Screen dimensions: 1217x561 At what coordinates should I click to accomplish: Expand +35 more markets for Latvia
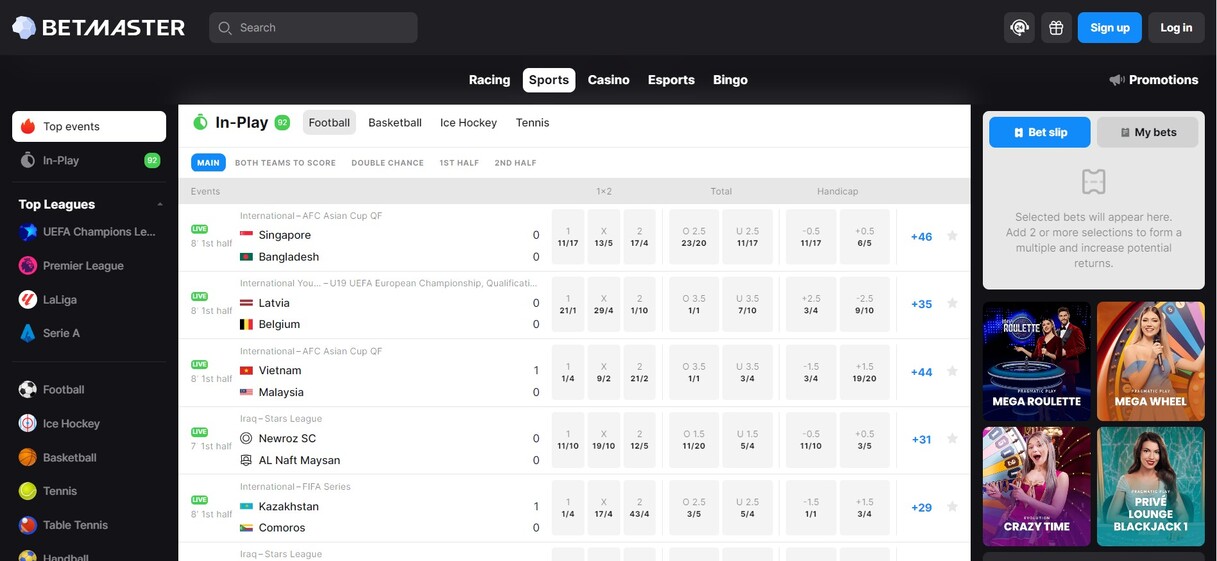click(921, 304)
